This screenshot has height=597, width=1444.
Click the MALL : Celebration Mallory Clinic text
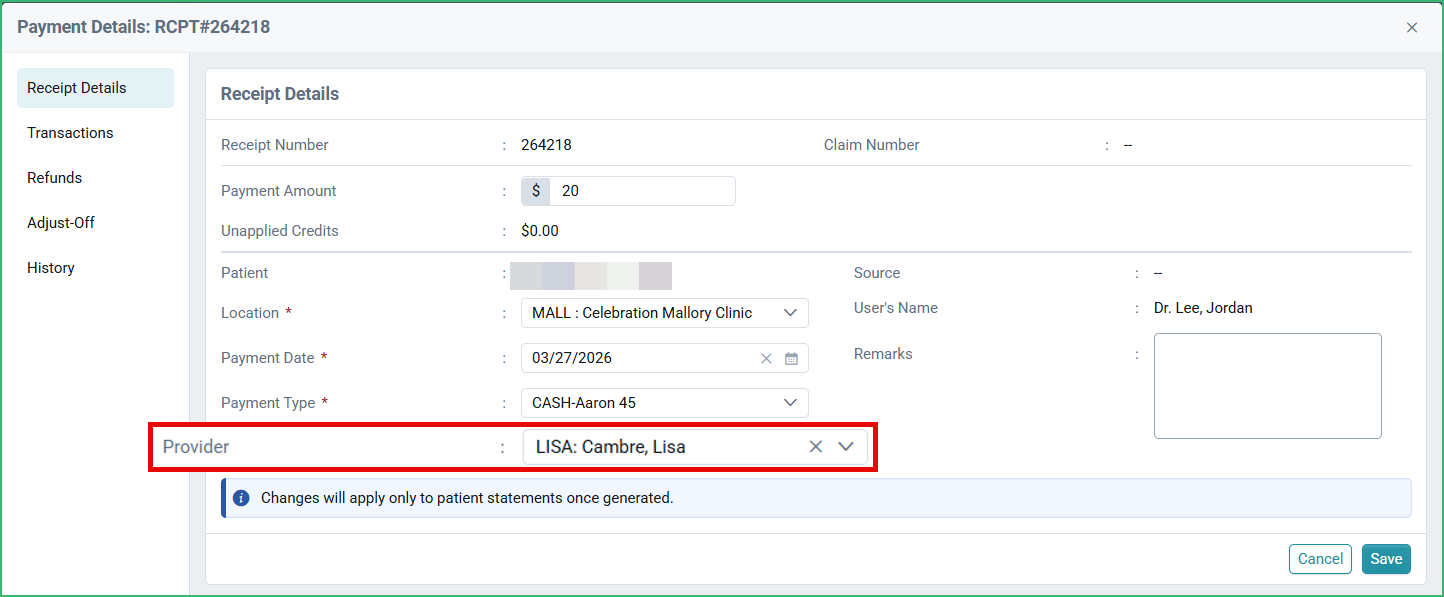pos(642,313)
